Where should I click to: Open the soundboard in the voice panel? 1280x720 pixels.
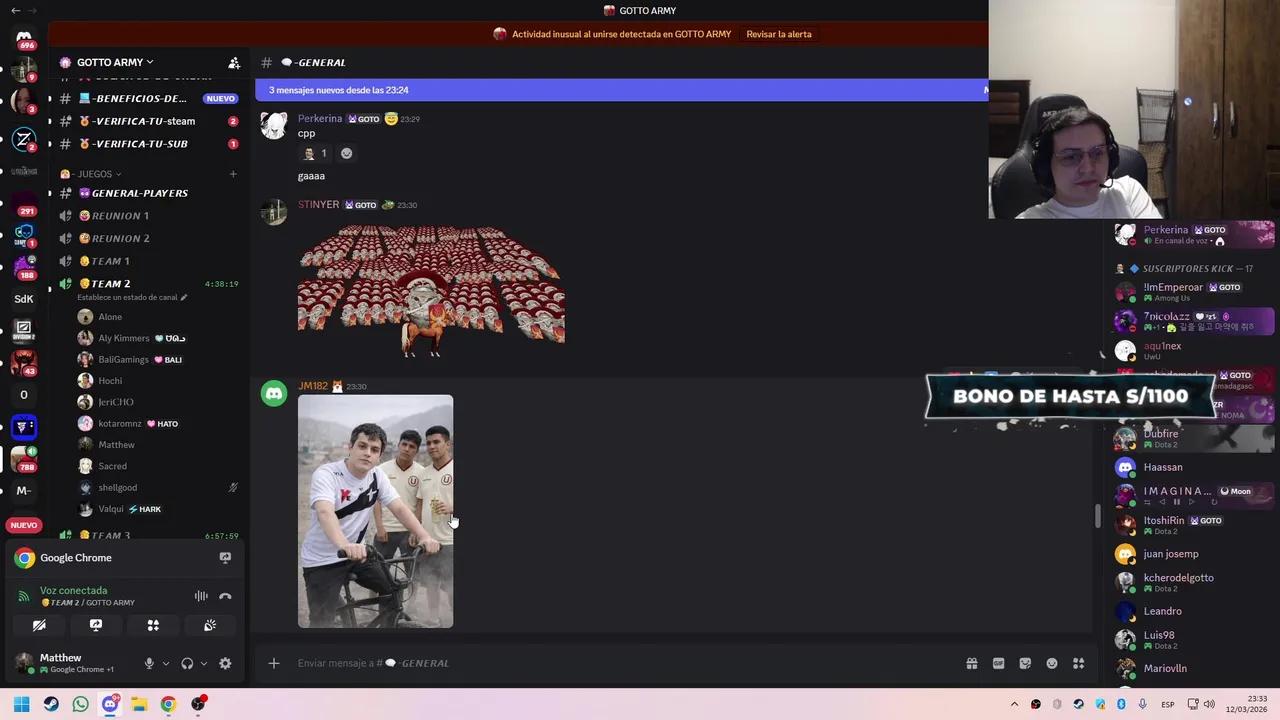point(209,625)
